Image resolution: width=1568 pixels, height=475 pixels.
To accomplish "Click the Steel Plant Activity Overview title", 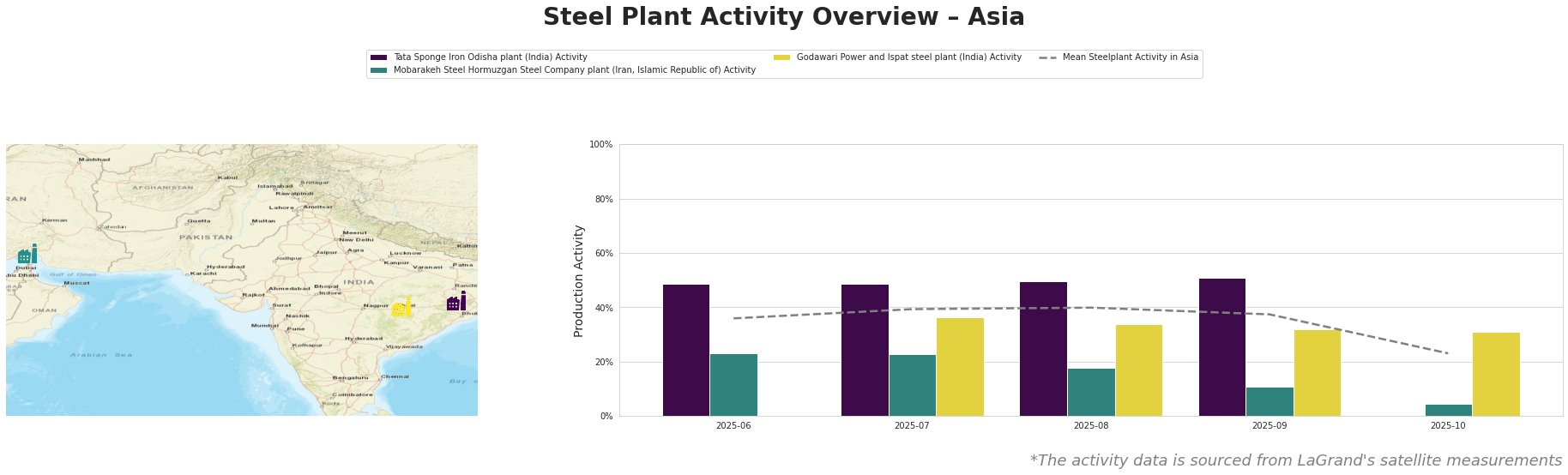I will tap(783, 17).
